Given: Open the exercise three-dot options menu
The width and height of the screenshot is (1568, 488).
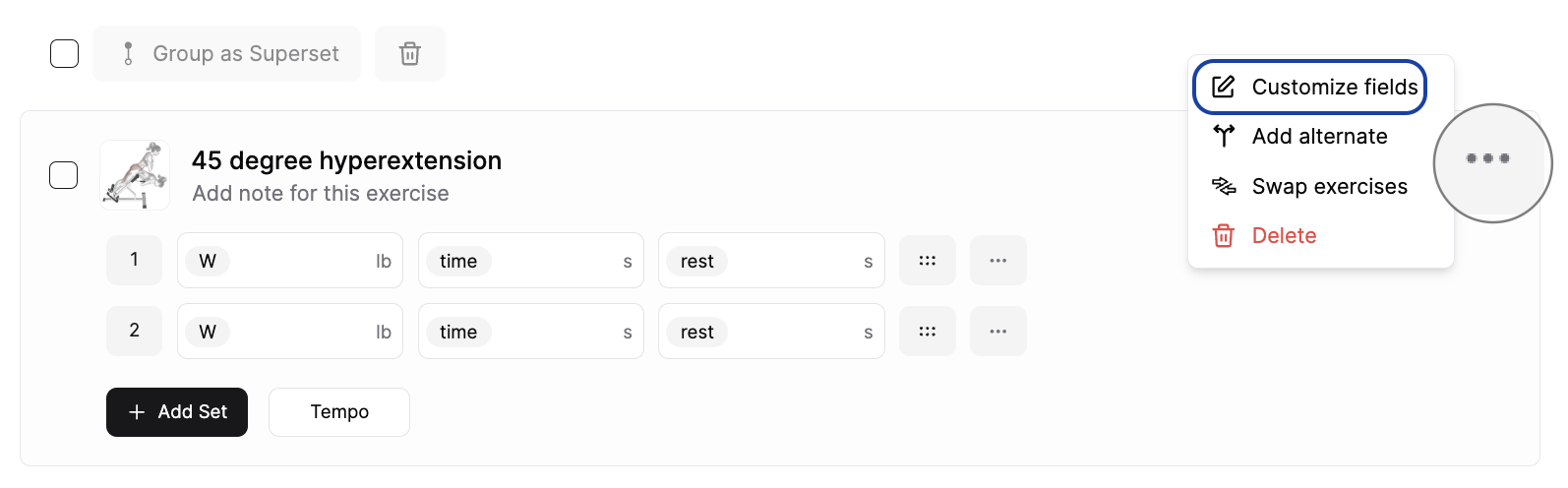Looking at the screenshot, I should tap(1487, 158).
